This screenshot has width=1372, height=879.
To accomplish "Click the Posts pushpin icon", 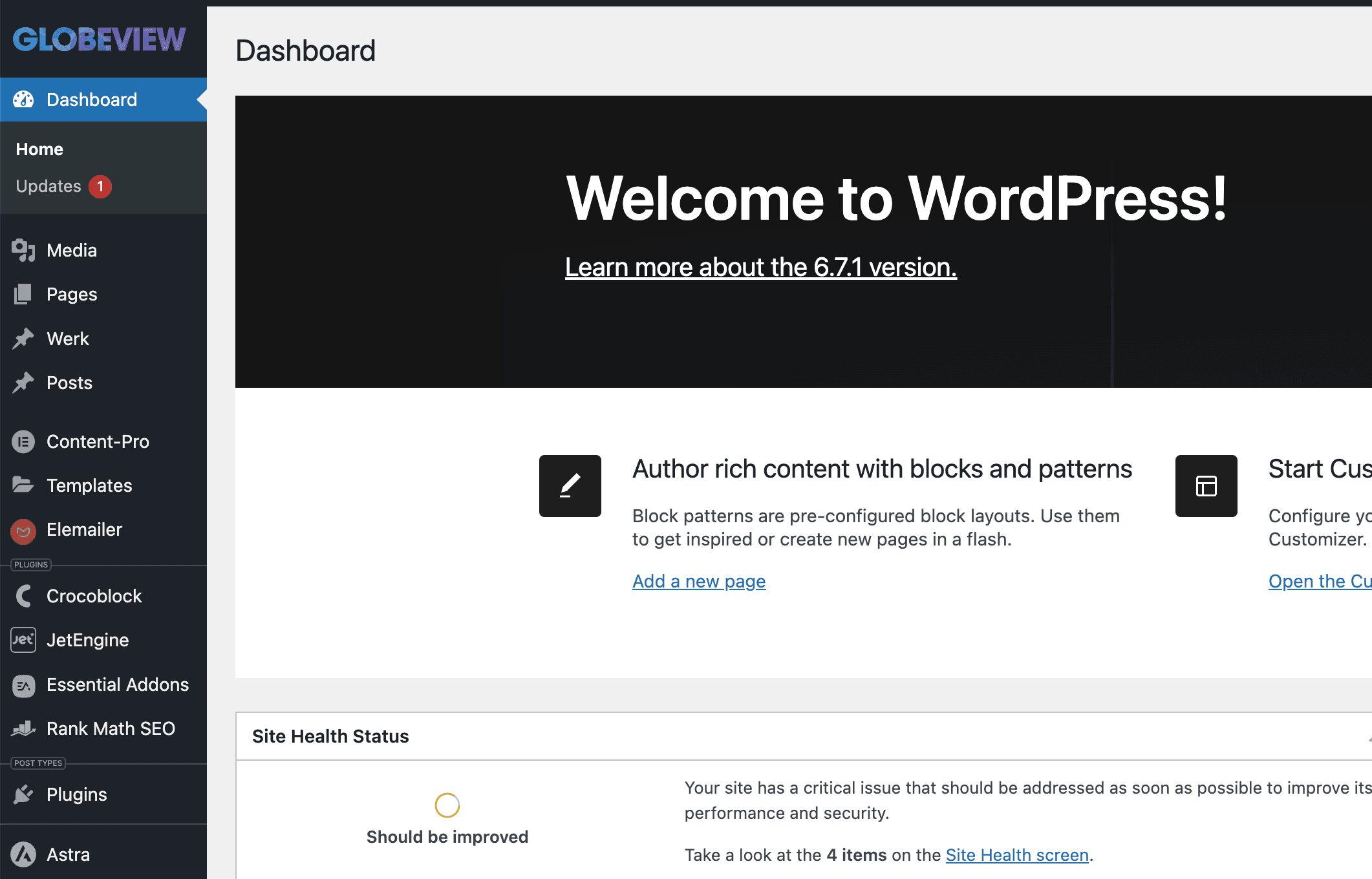I will [x=24, y=382].
